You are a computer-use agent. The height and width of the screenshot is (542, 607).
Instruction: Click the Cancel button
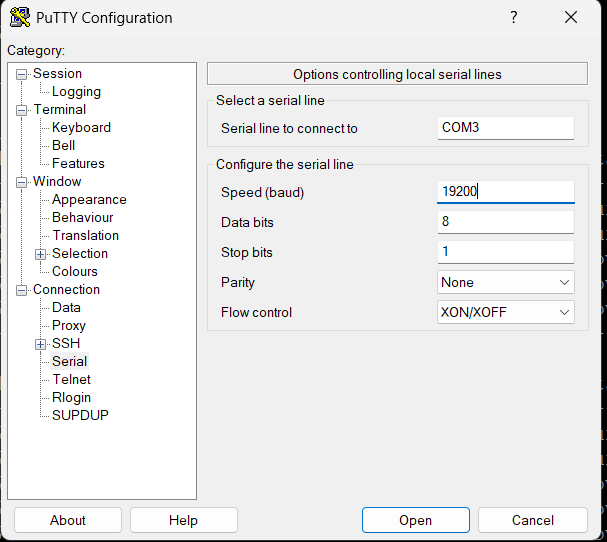pos(533,520)
